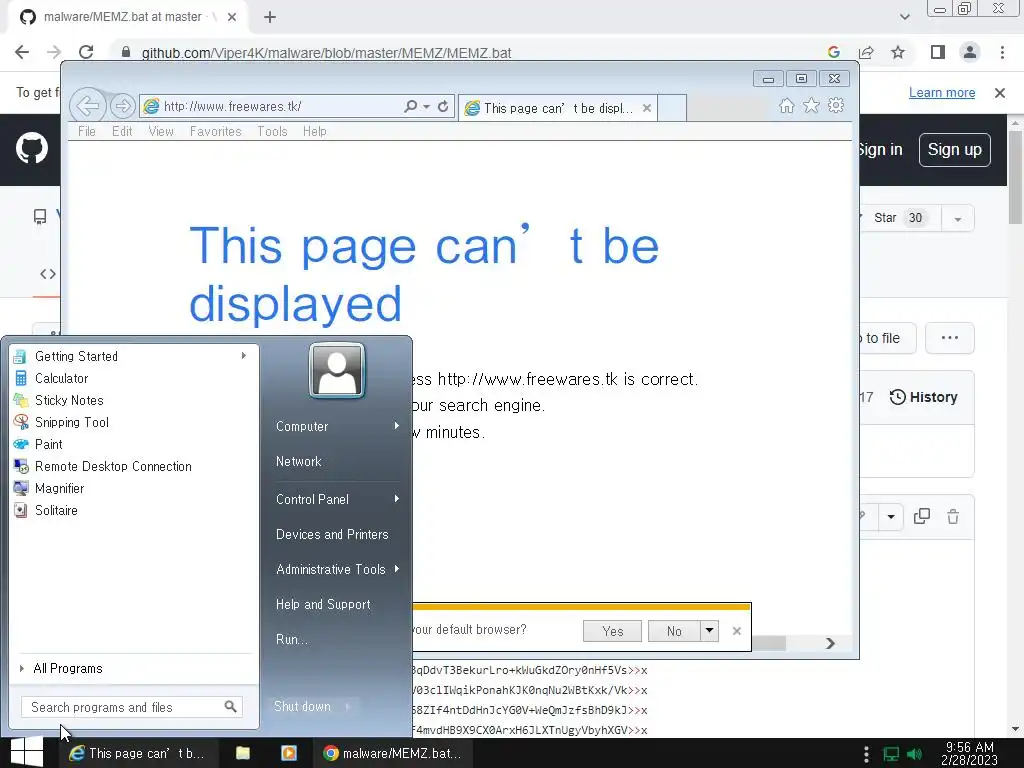Image resolution: width=1024 pixels, height=768 pixels.
Task: Click the network tray icon
Action: (x=891, y=754)
